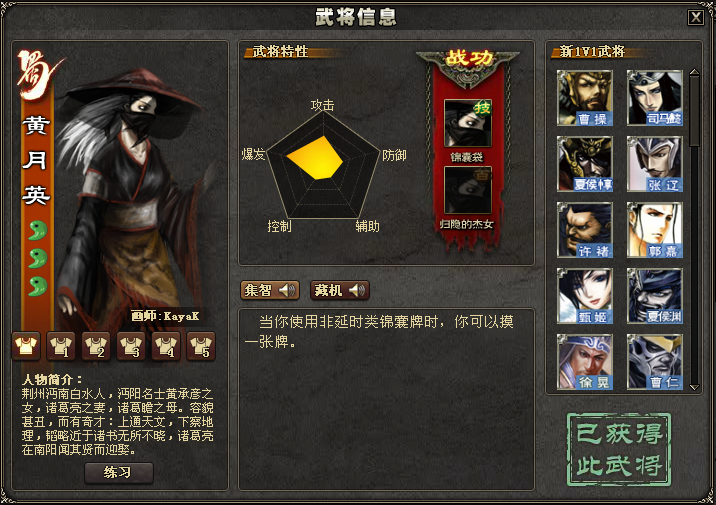View the 郭嘉 general
716x505 pixels.
click(x=655, y=230)
